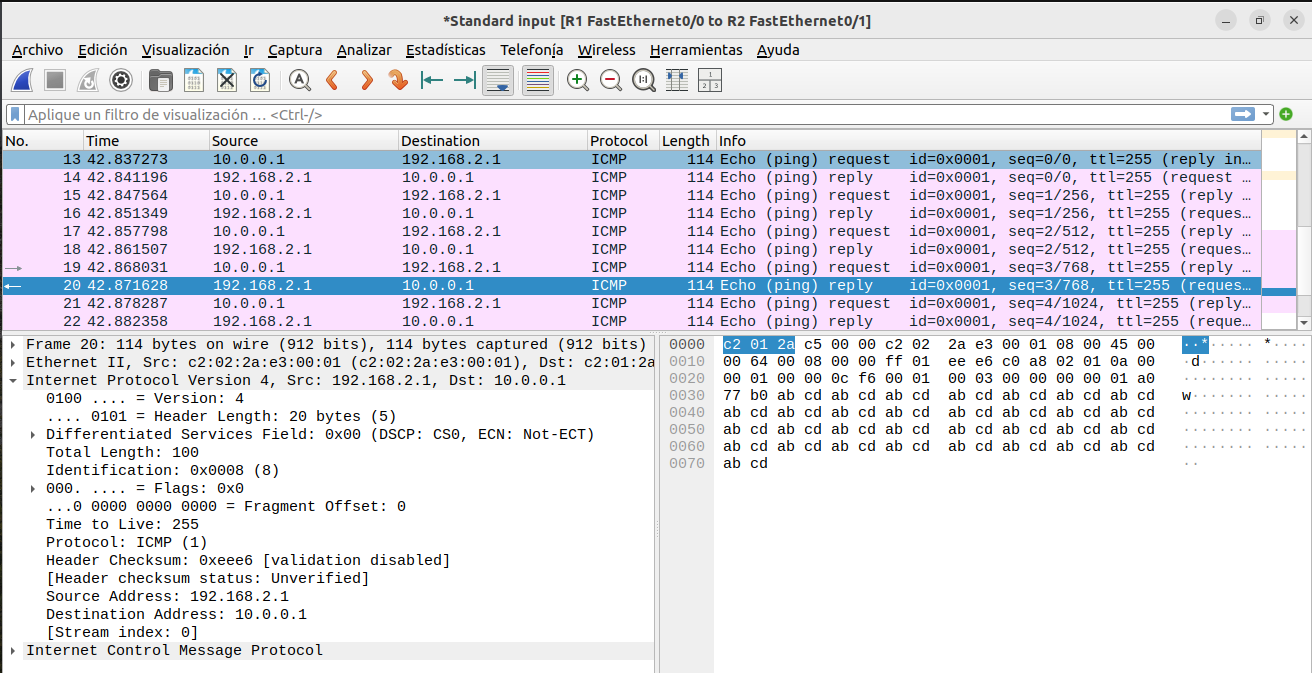1312x673 pixels.
Task: Restart the current capture
Action: coord(87,80)
